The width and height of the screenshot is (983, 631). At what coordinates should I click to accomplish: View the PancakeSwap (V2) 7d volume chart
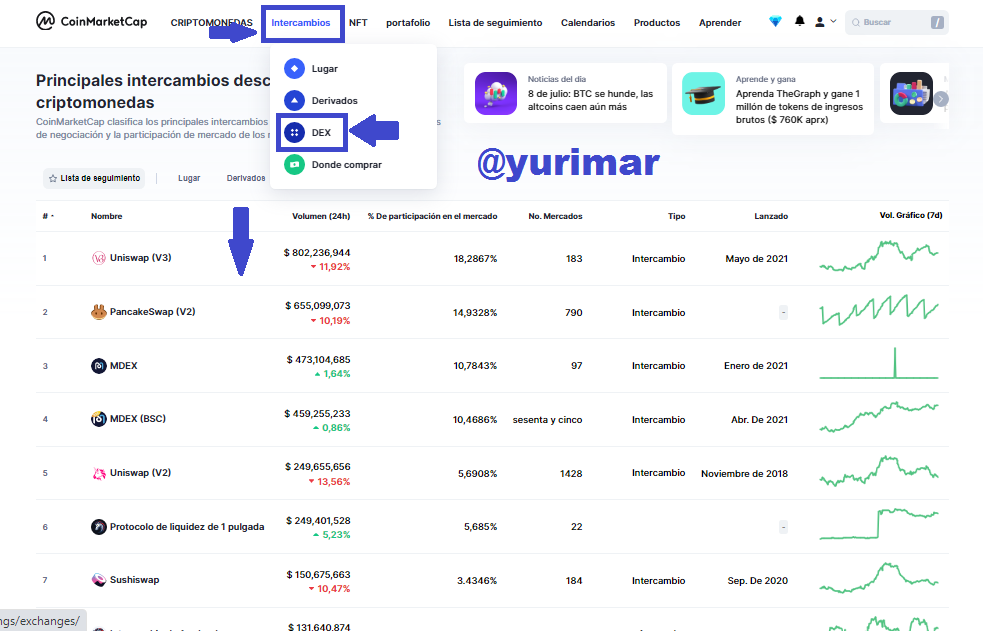pyautogui.click(x=879, y=310)
